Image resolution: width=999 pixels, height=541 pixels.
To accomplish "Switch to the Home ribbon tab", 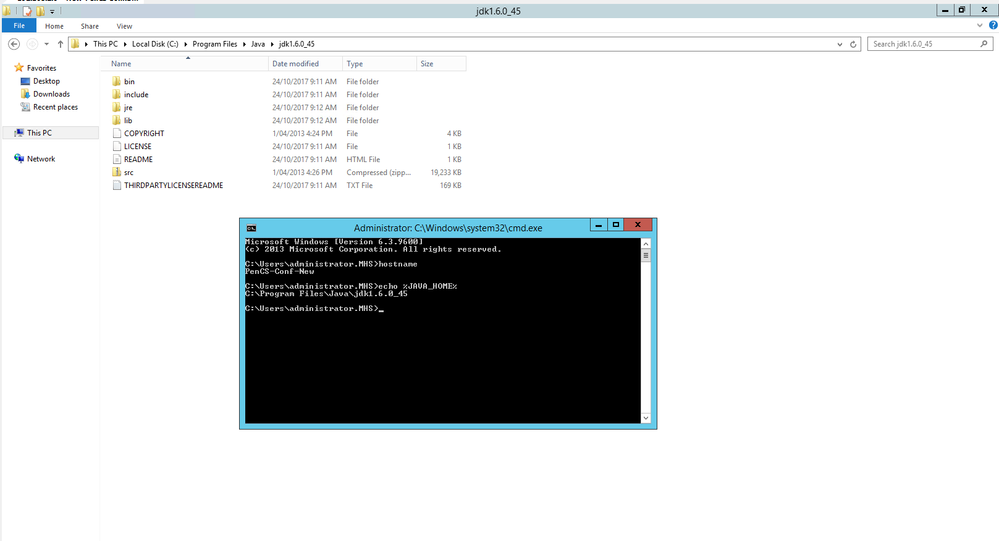I will coord(54,26).
